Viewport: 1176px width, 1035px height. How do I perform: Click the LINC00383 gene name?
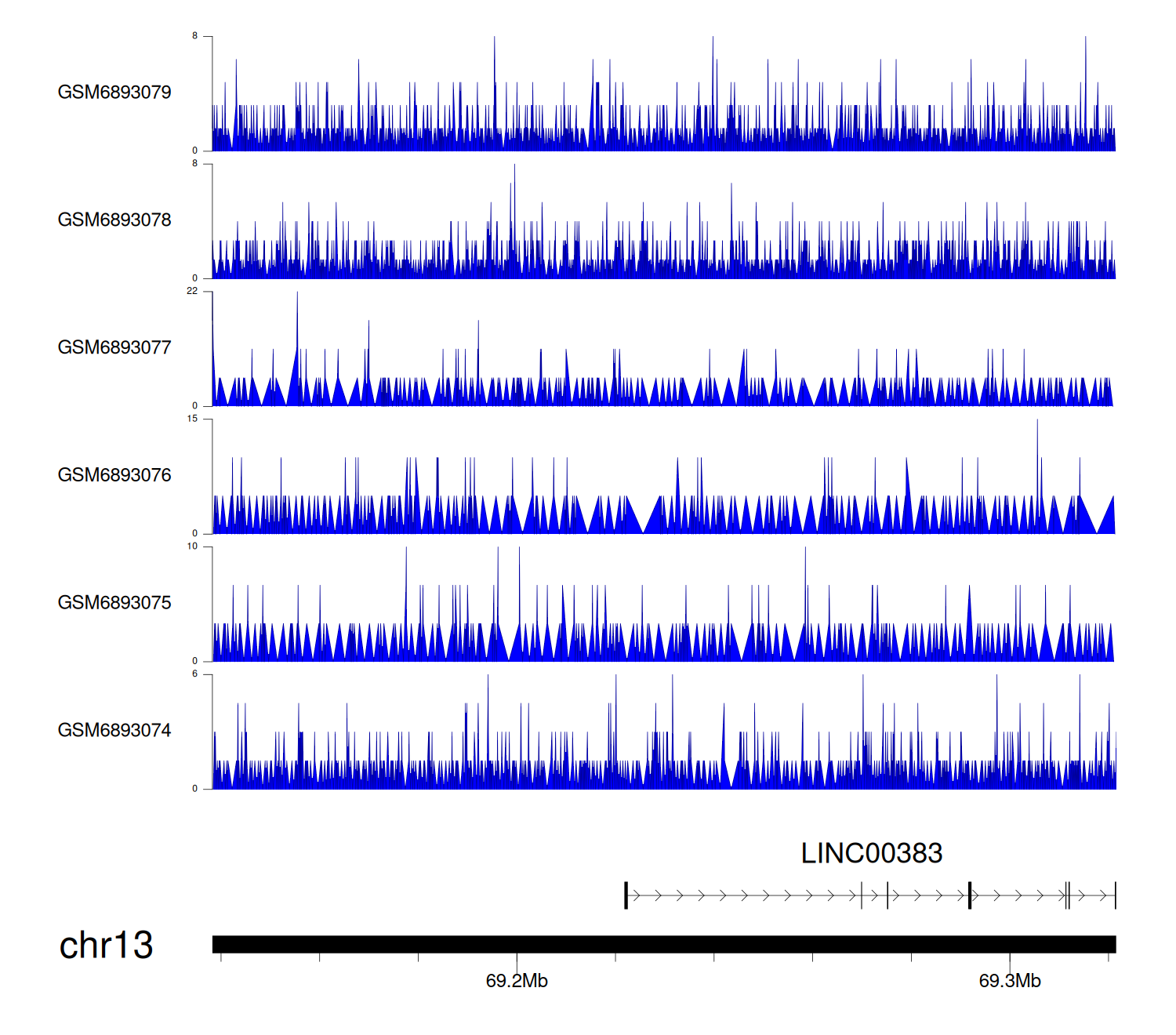(871, 854)
